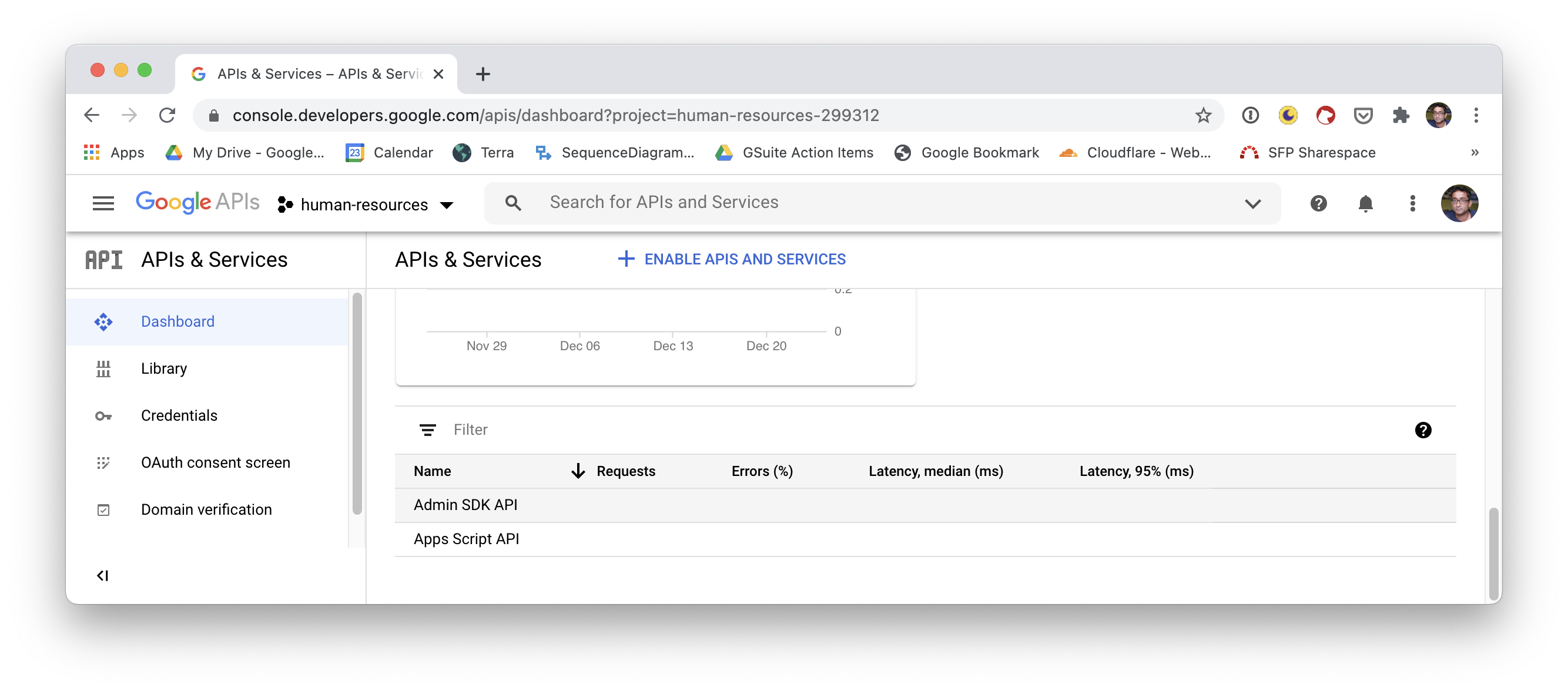Go to OAuth consent screen
The width and height of the screenshot is (1568, 691).
pos(215,462)
